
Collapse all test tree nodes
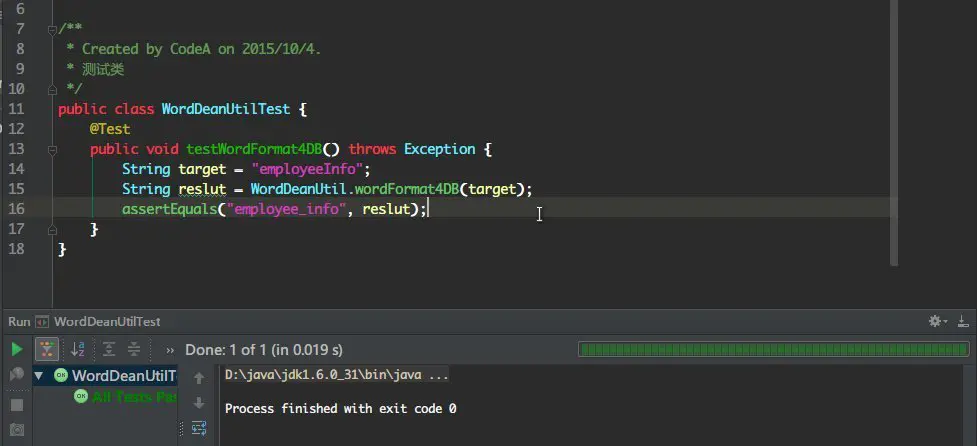click(x=134, y=349)
